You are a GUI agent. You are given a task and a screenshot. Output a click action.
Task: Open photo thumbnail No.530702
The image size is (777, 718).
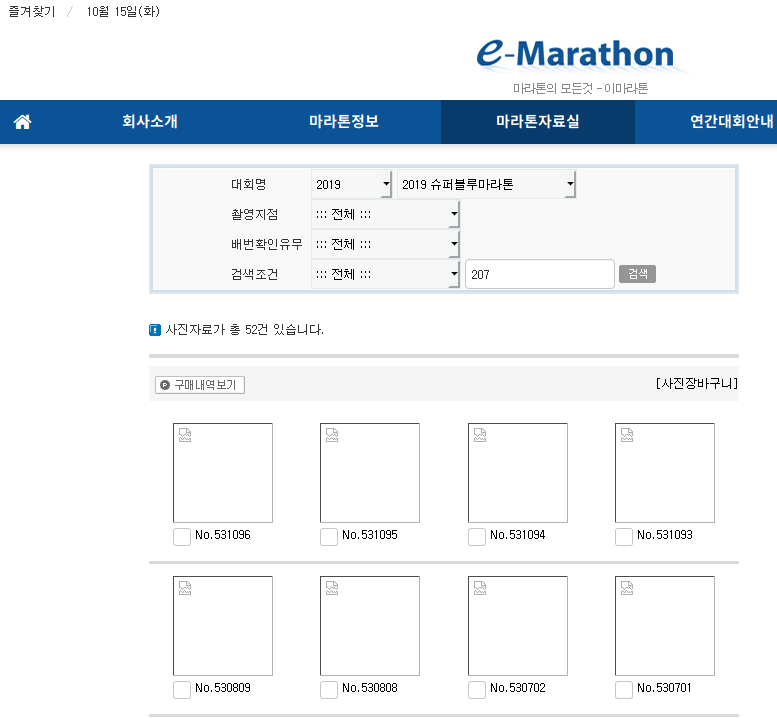click(517, 625)
